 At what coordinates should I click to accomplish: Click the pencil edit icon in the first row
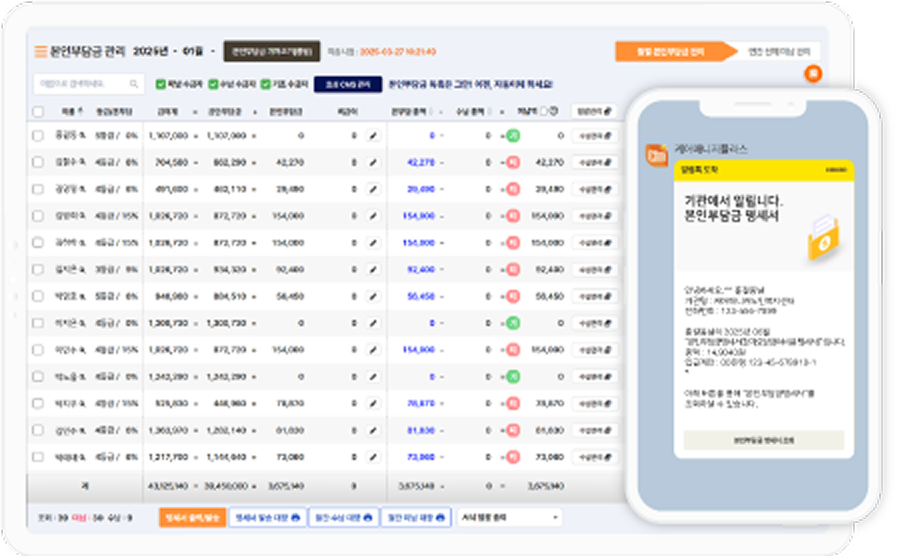tap(373, 135)
